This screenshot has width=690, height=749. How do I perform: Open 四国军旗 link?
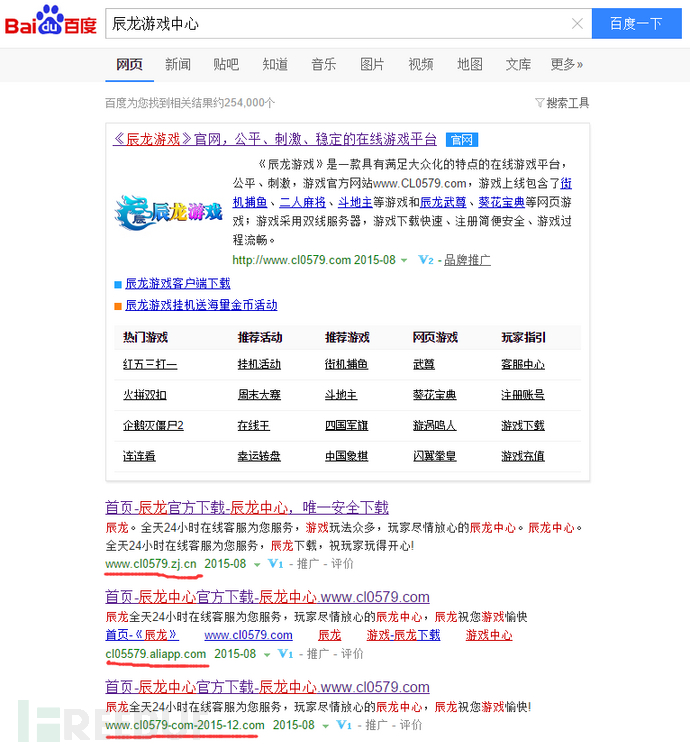tap(346, 425)
